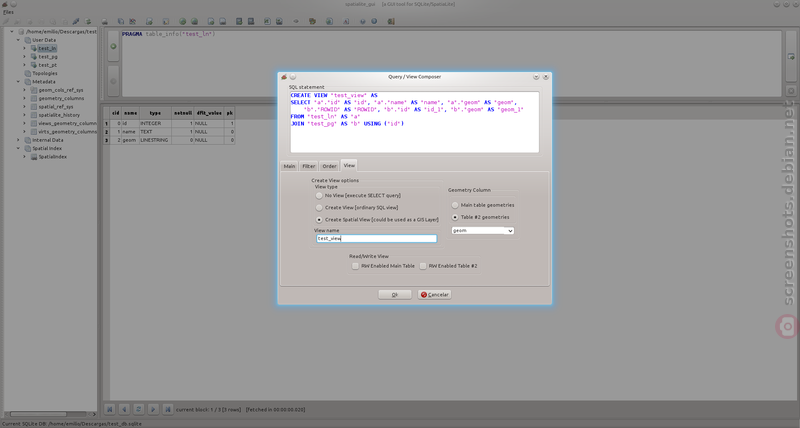Viewport: 800px width, 428px height.
Task: Switch to the Filter tab
Action: [309, 166]
